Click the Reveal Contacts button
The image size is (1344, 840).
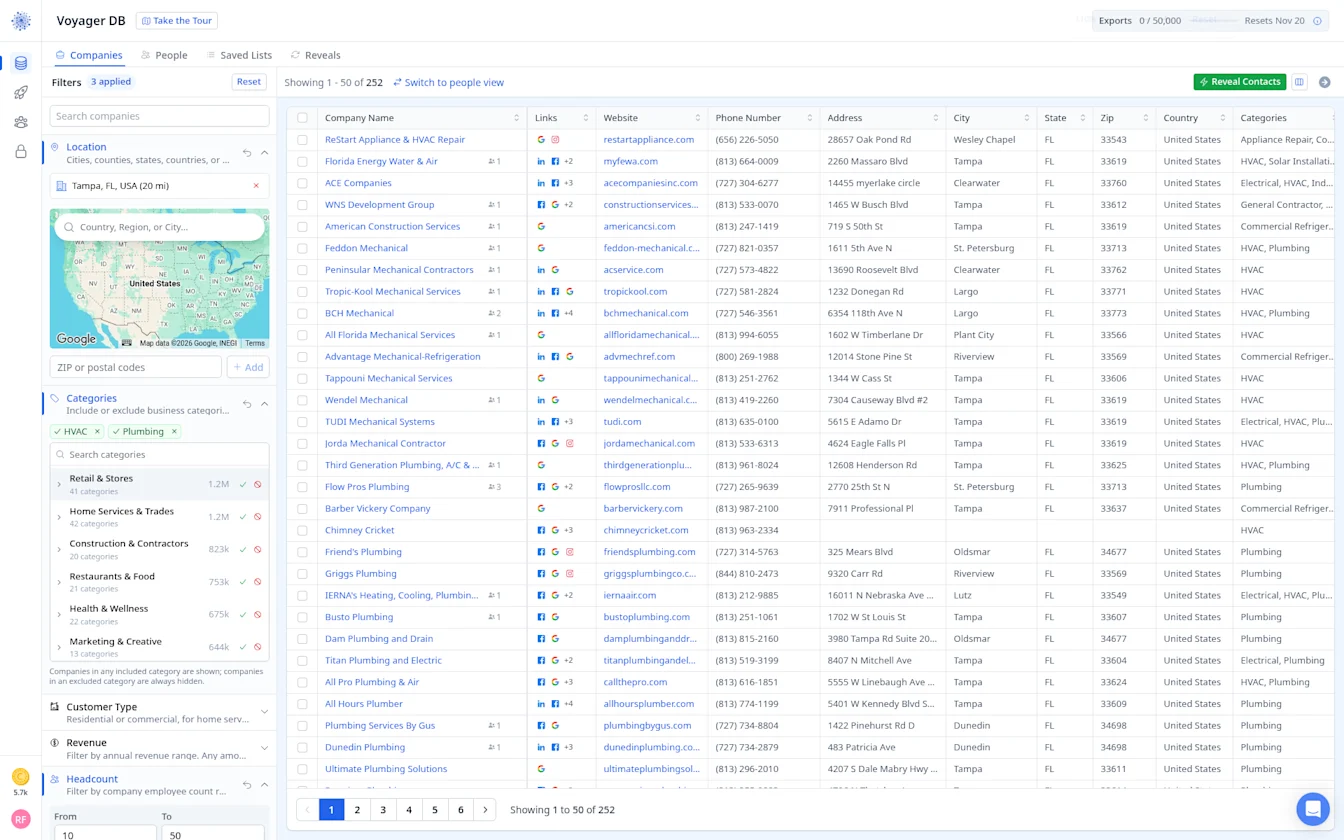coord(1240,82)
